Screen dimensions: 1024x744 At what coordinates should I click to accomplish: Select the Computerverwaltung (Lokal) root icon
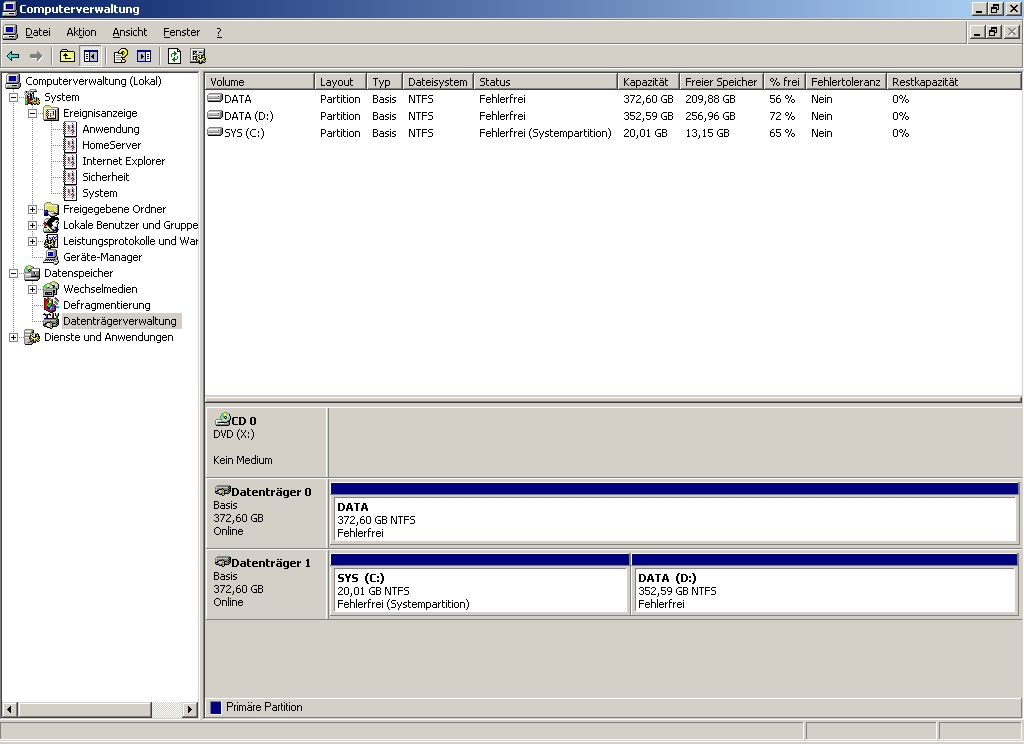pos(13,81)
